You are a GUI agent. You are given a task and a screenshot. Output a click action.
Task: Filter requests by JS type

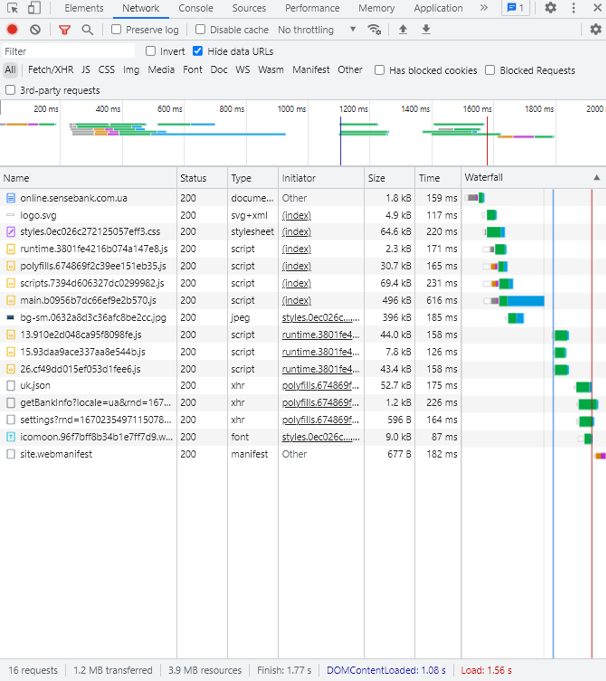86,70
